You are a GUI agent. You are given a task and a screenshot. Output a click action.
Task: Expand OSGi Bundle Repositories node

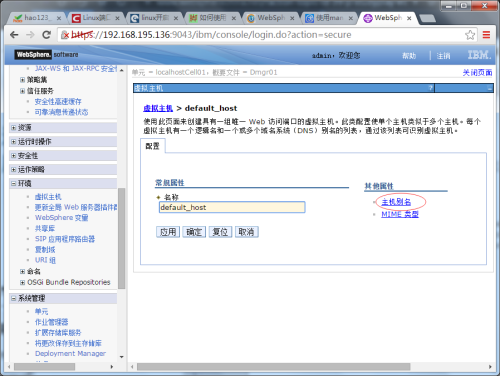22,282
